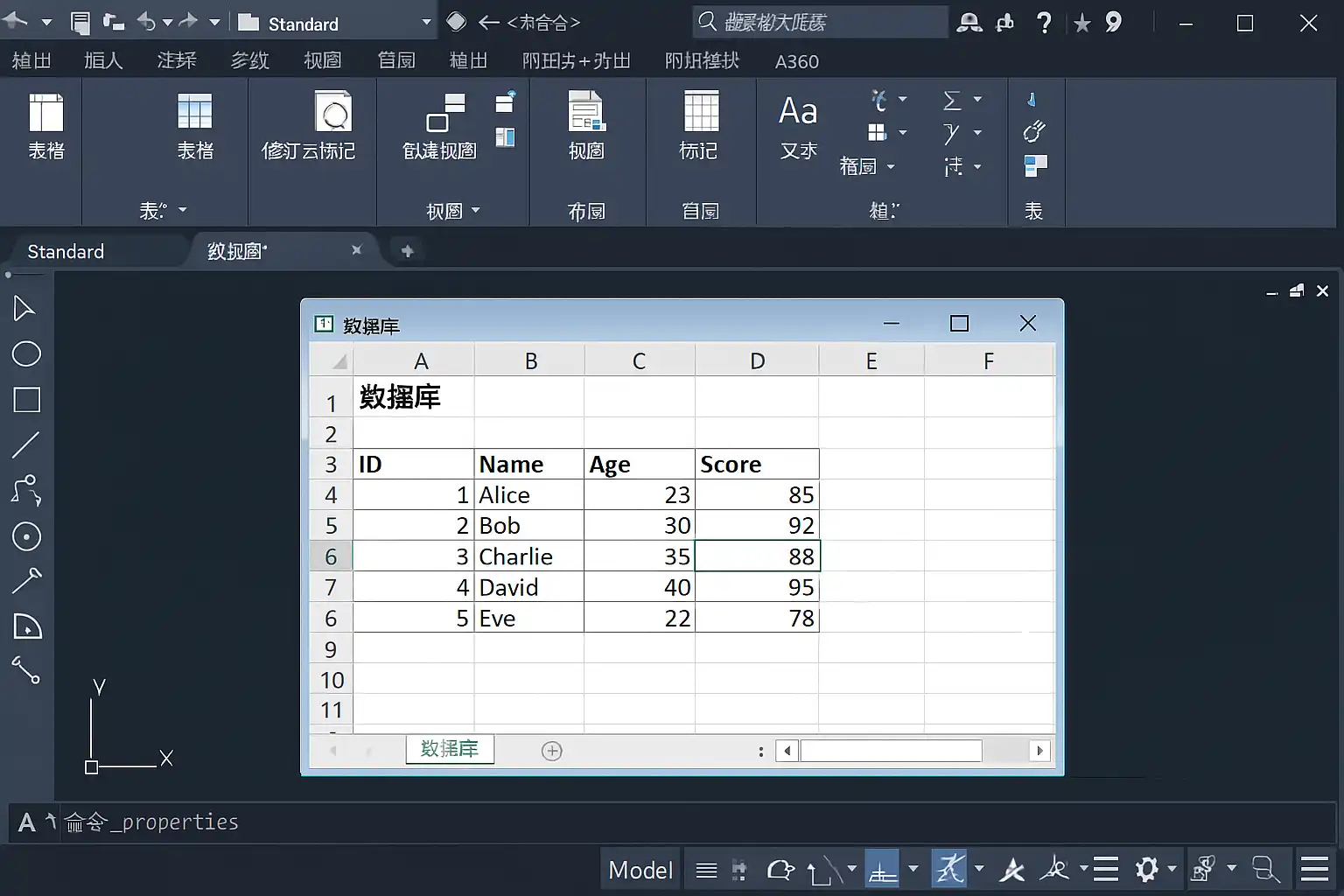Click the Model space button
This screenshot has height=896, width=1344.
click(x=640, y=870)
